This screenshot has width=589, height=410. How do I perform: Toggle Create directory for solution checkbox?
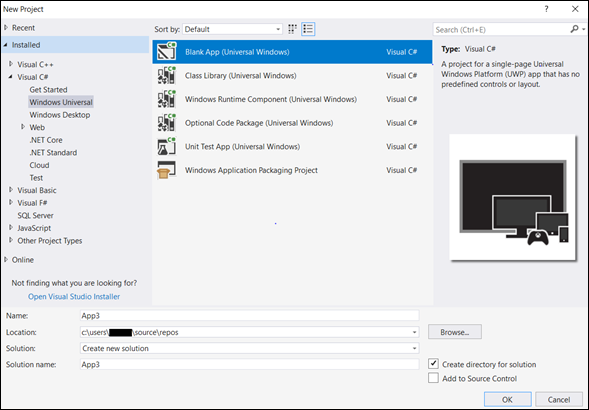433,364
